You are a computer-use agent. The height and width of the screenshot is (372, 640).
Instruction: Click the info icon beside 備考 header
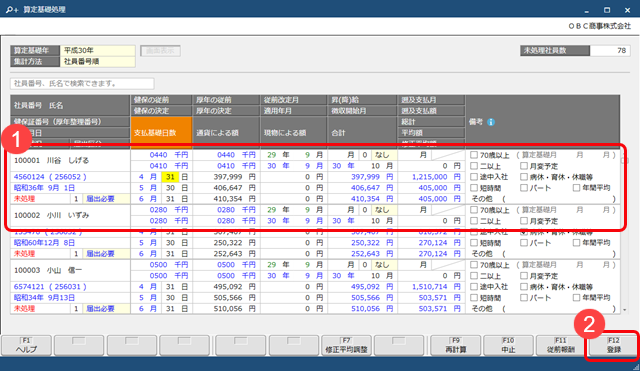[491, 122]
